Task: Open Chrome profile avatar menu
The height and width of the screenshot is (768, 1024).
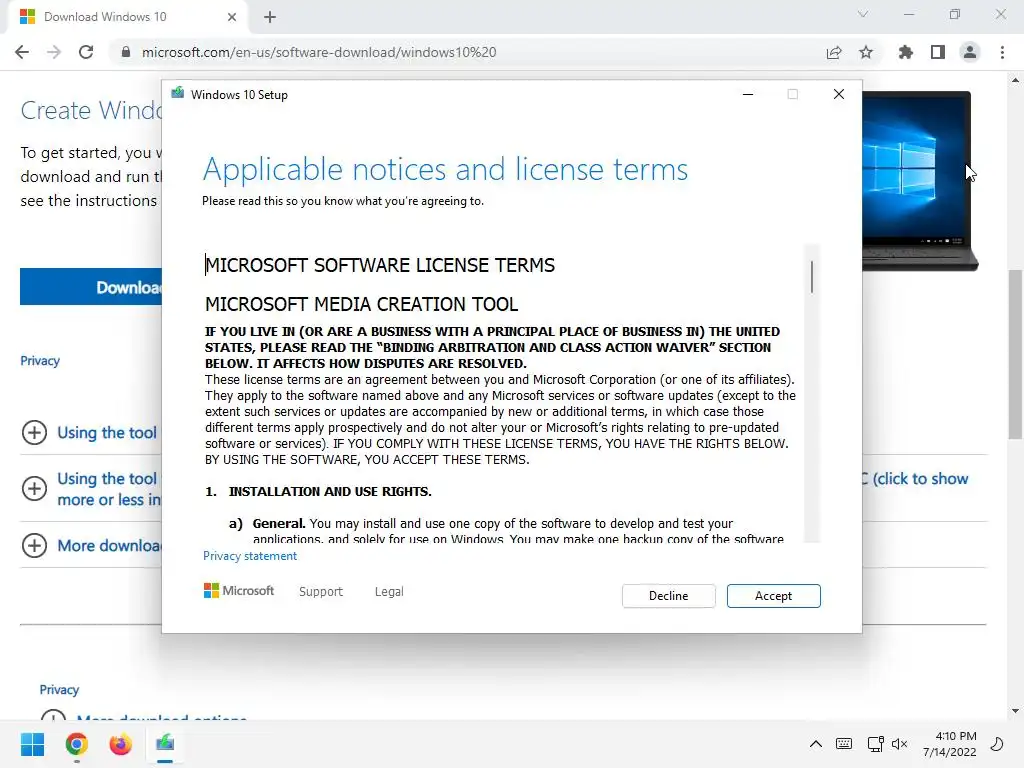Action: (970, 52)
